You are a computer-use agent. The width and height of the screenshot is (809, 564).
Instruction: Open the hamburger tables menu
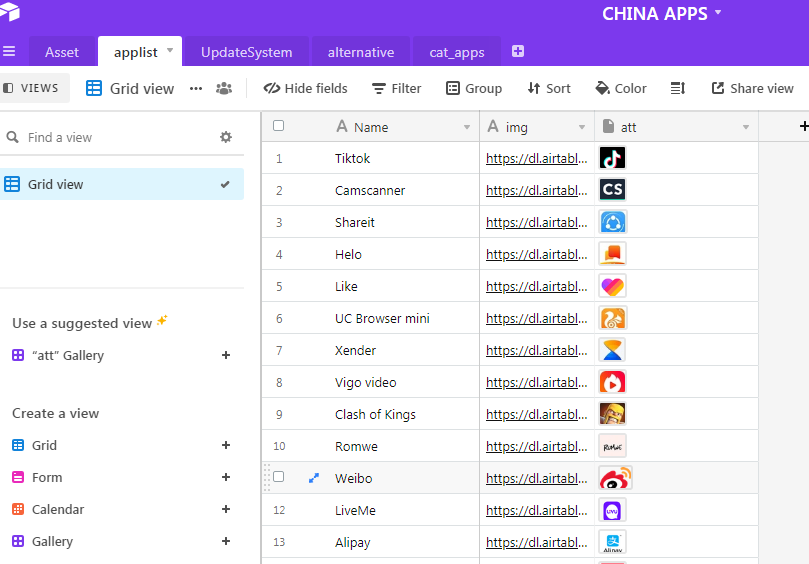[x=9, y=51]
